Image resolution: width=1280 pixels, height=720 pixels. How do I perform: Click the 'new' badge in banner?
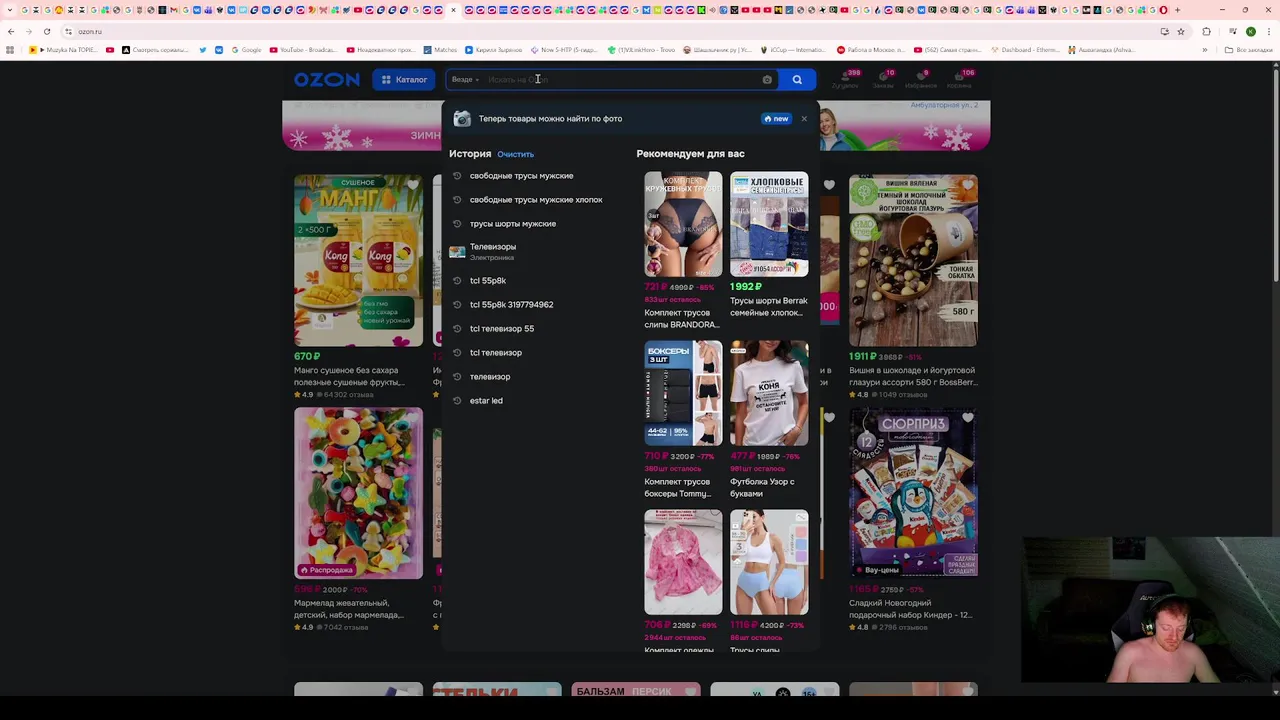(x=776, y=119)
